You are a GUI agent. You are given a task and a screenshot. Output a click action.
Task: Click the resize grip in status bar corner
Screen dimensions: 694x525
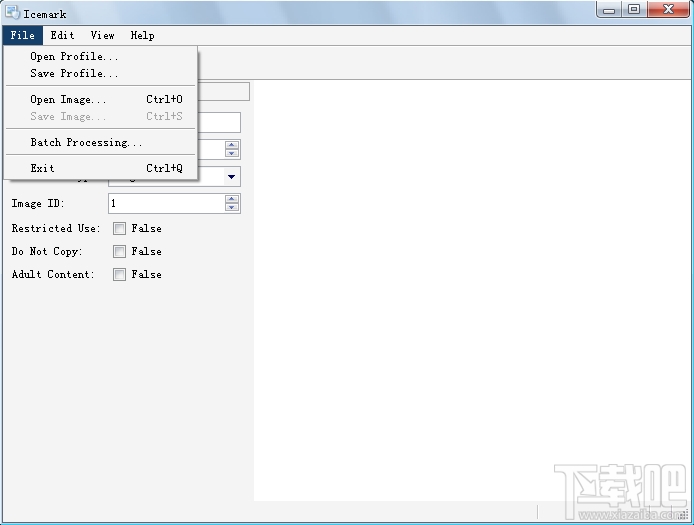pos(685,515)
